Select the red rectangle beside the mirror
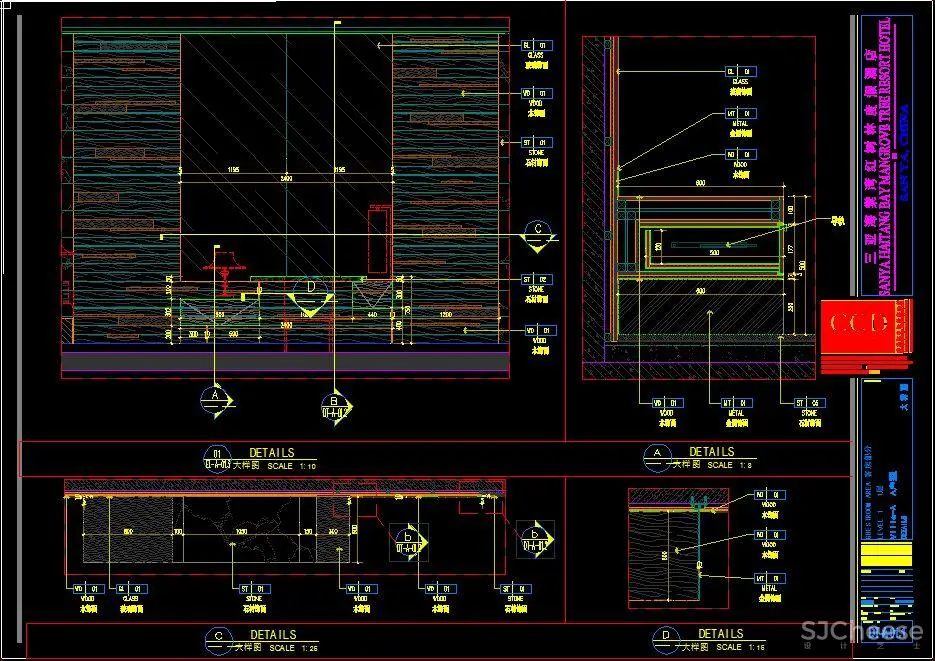The height and width of the screenshot is (661, 935). (378, 238)
